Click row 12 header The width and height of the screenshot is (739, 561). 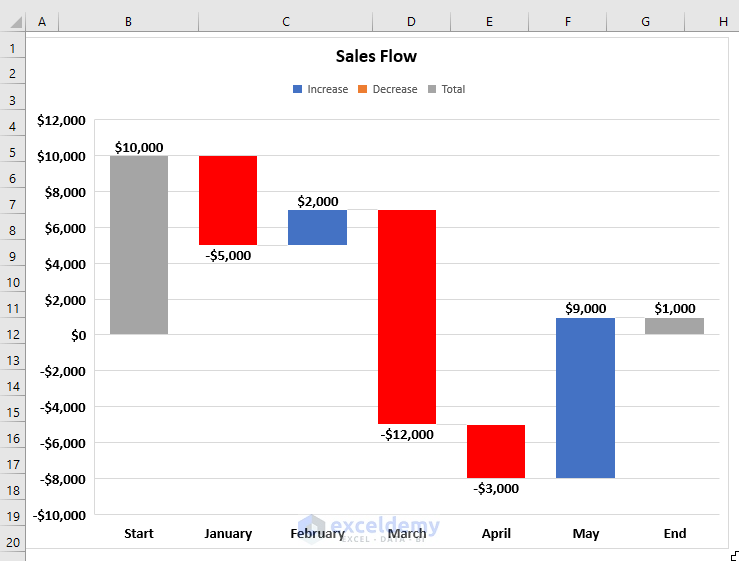(x=13, y=334)
